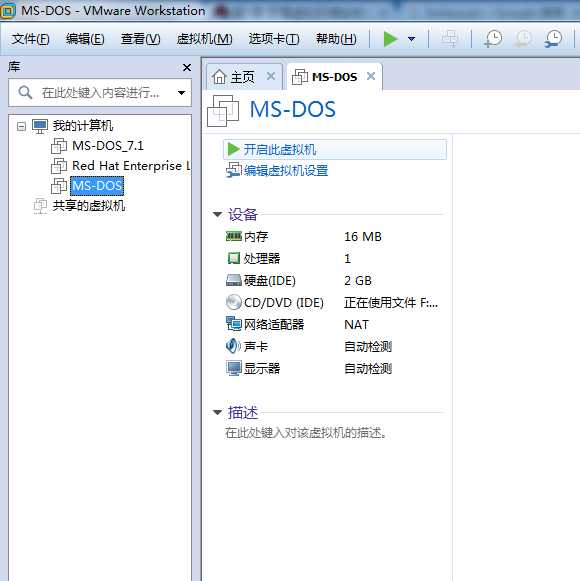
Task: Click the green power on toolbar button
Action: point(390,39)
